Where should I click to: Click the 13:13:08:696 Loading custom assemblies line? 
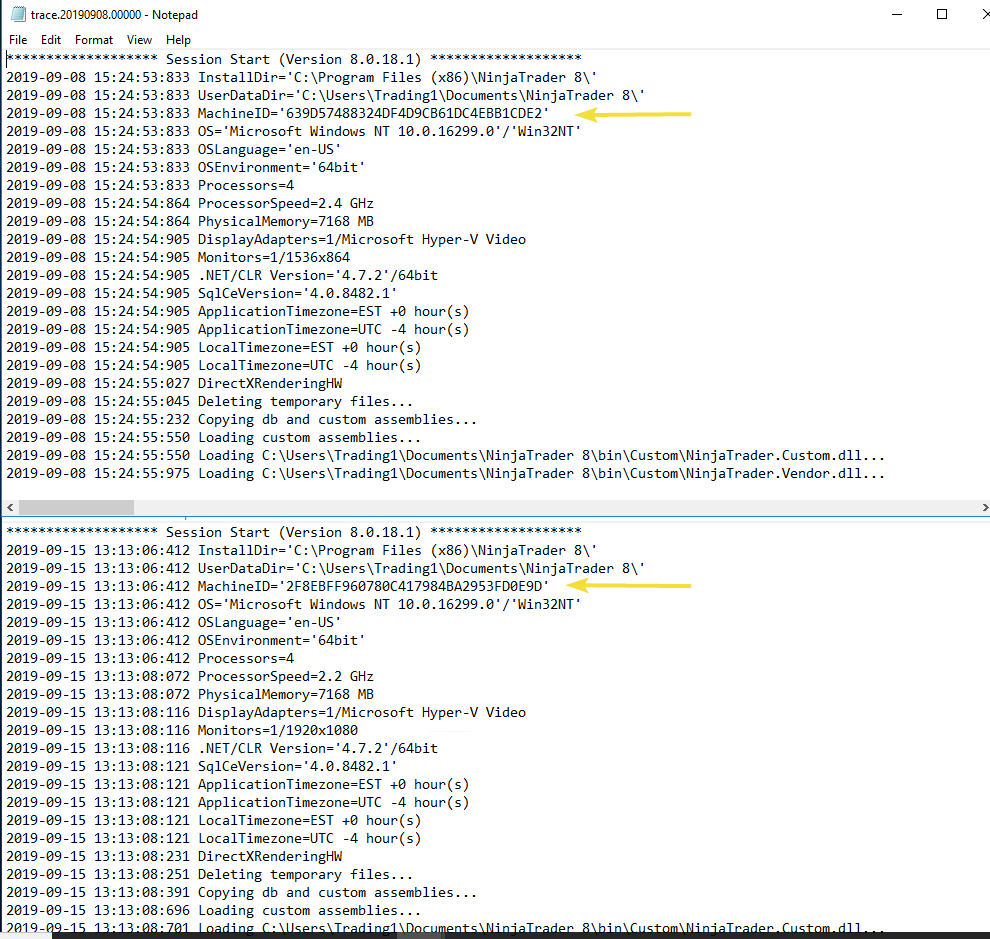tap(213, 911)
